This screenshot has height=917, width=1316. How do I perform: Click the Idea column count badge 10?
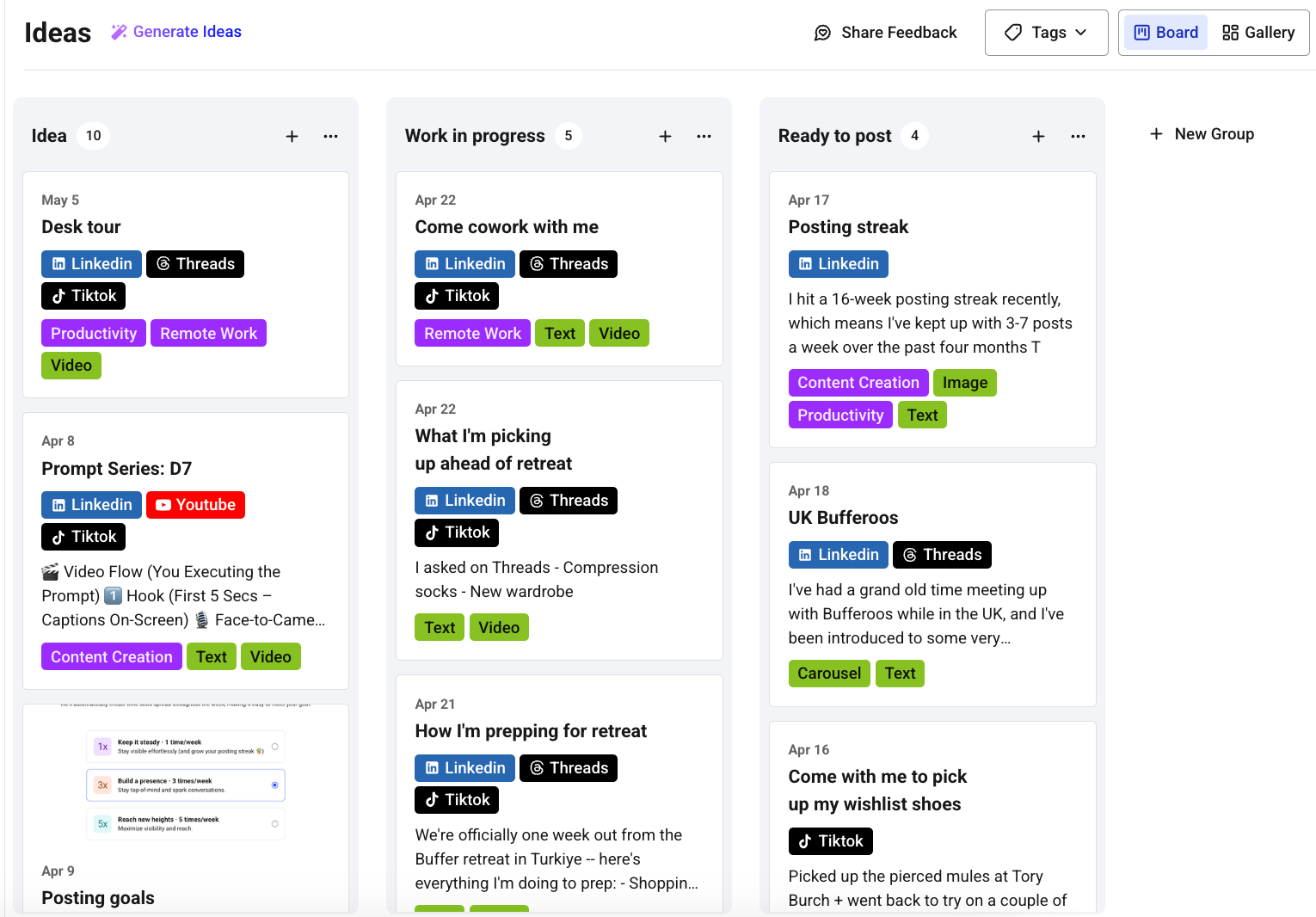94,136
